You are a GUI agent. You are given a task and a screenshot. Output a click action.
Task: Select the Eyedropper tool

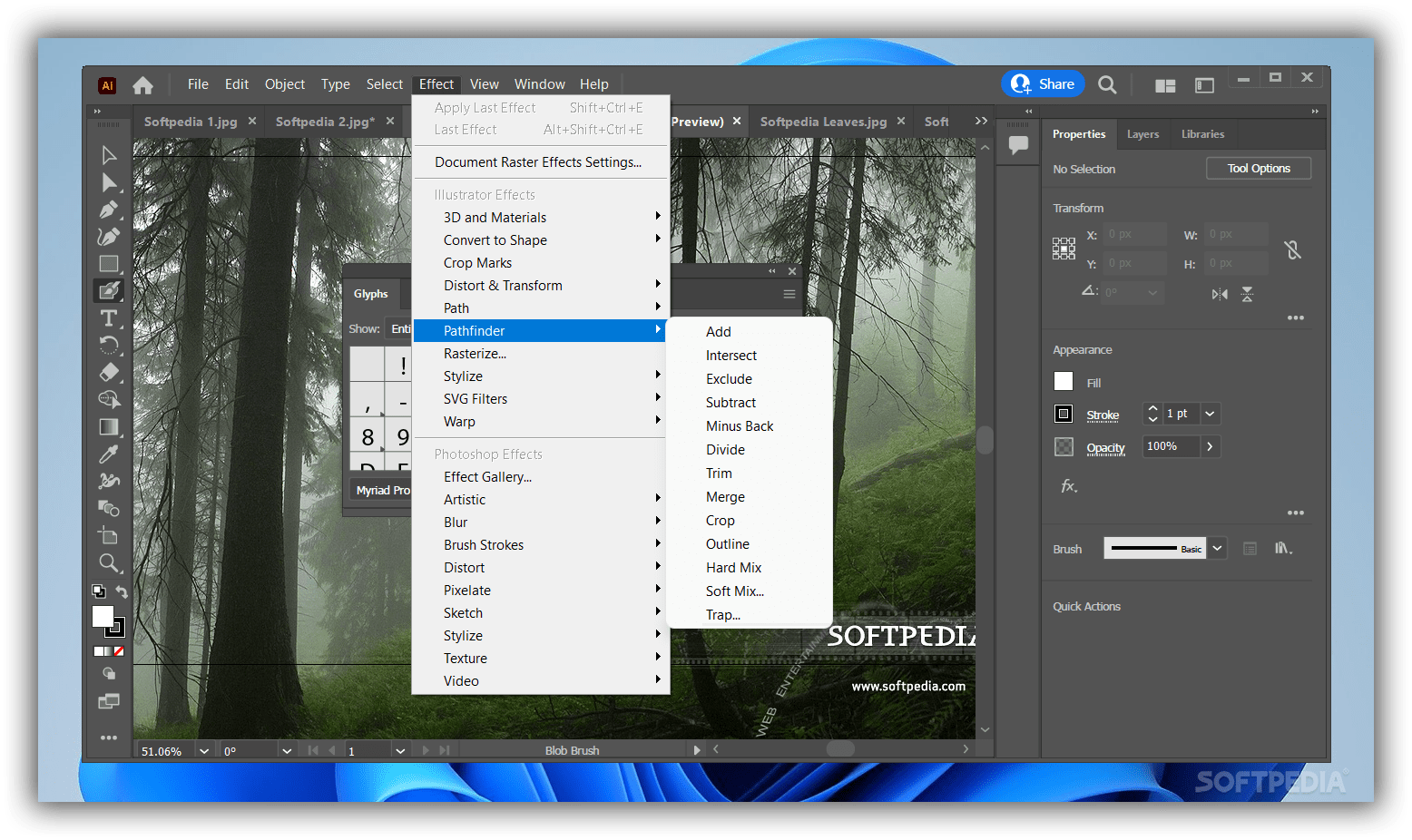tap(109, 454)
